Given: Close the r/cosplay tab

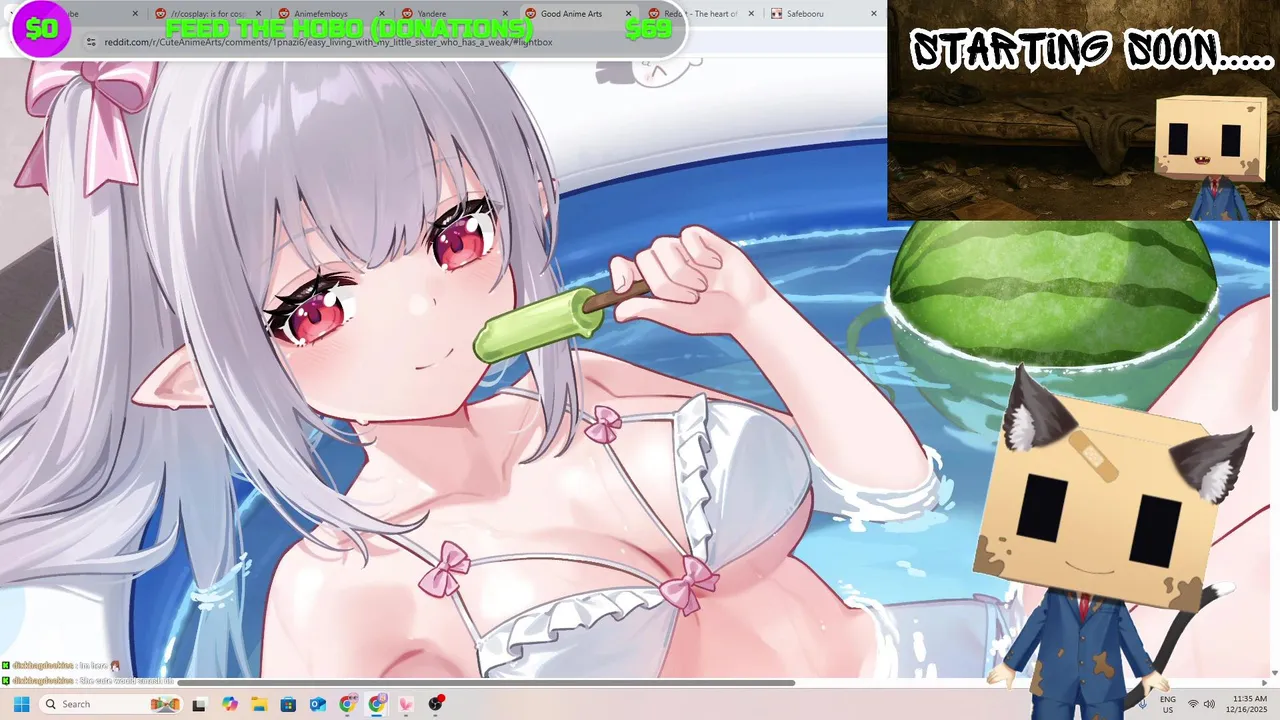Looking at the screenshot, I should (258, 14).
